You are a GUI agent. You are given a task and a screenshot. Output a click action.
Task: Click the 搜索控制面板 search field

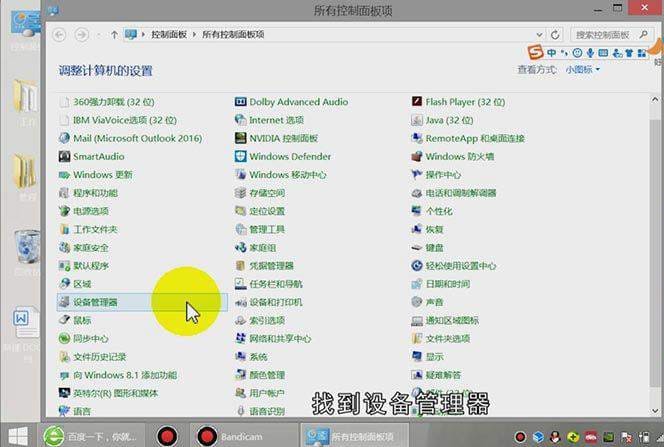[x=610, y=35]
